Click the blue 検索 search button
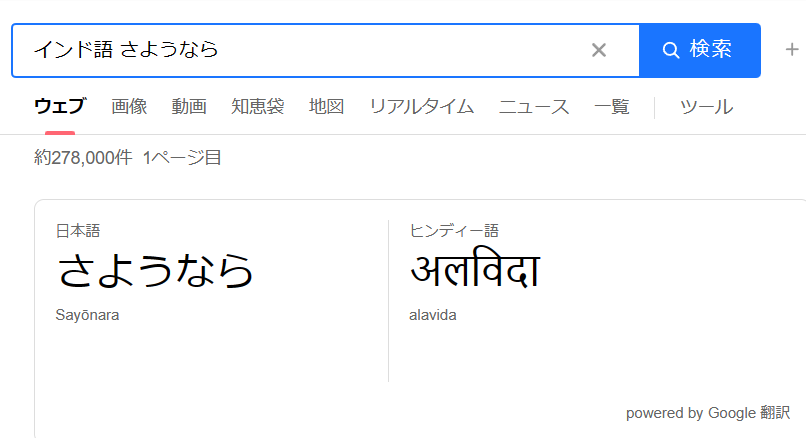This screenshot has width=806, height=438. 700,50
